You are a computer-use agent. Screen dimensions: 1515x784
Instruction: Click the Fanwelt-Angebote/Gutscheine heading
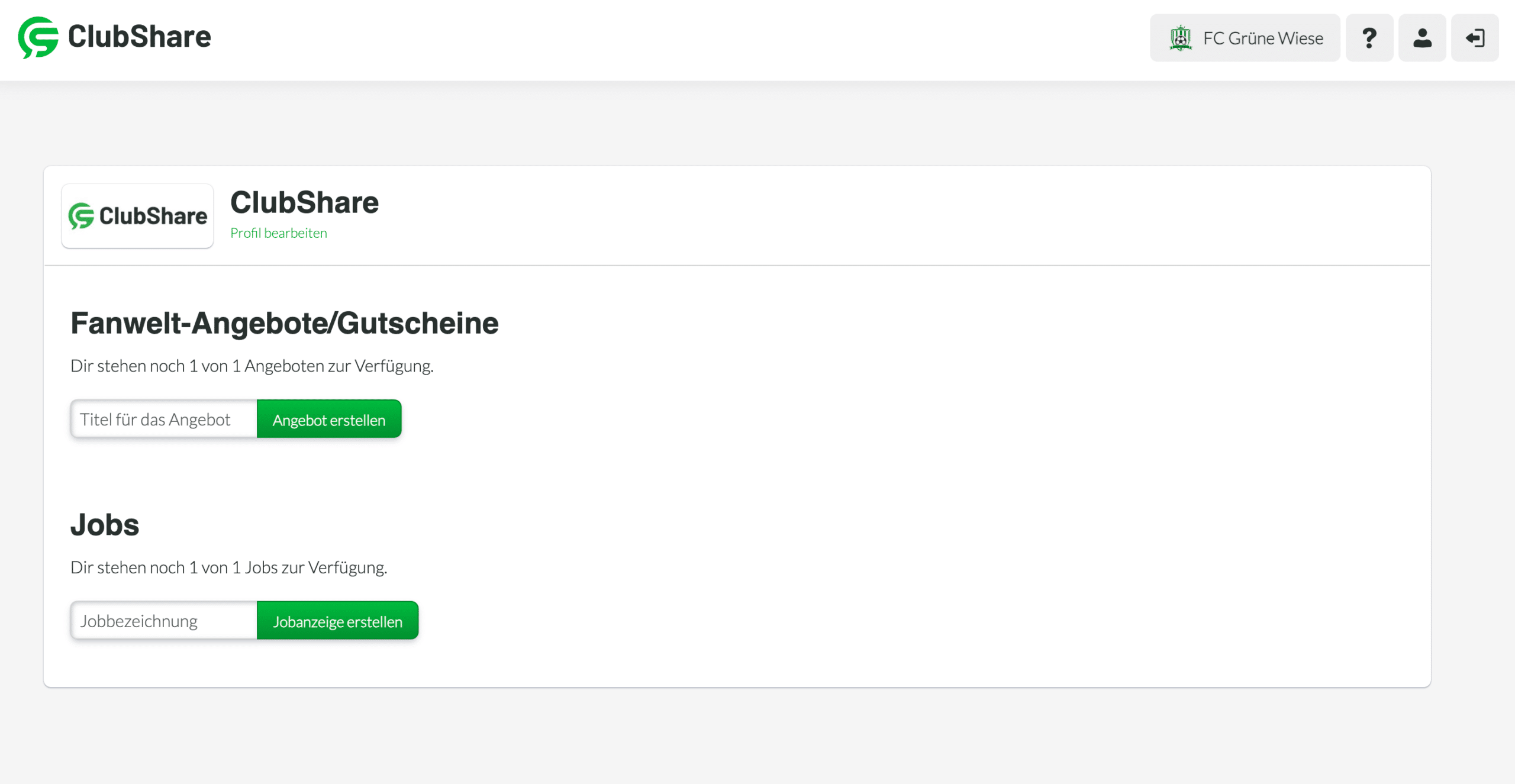[285, 323]
